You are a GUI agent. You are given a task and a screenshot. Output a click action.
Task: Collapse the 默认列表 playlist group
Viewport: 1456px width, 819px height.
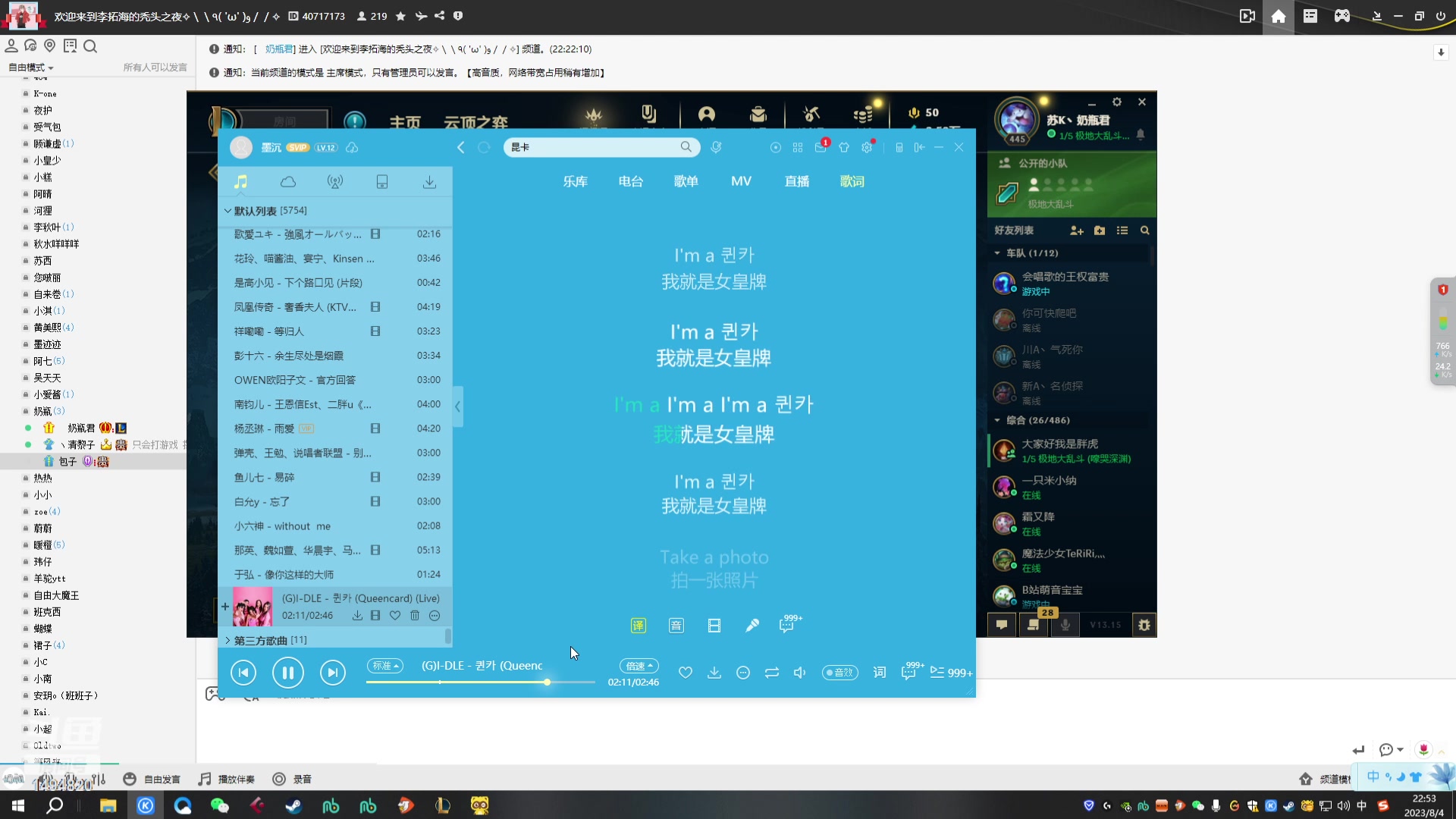[x=227, y=211]
